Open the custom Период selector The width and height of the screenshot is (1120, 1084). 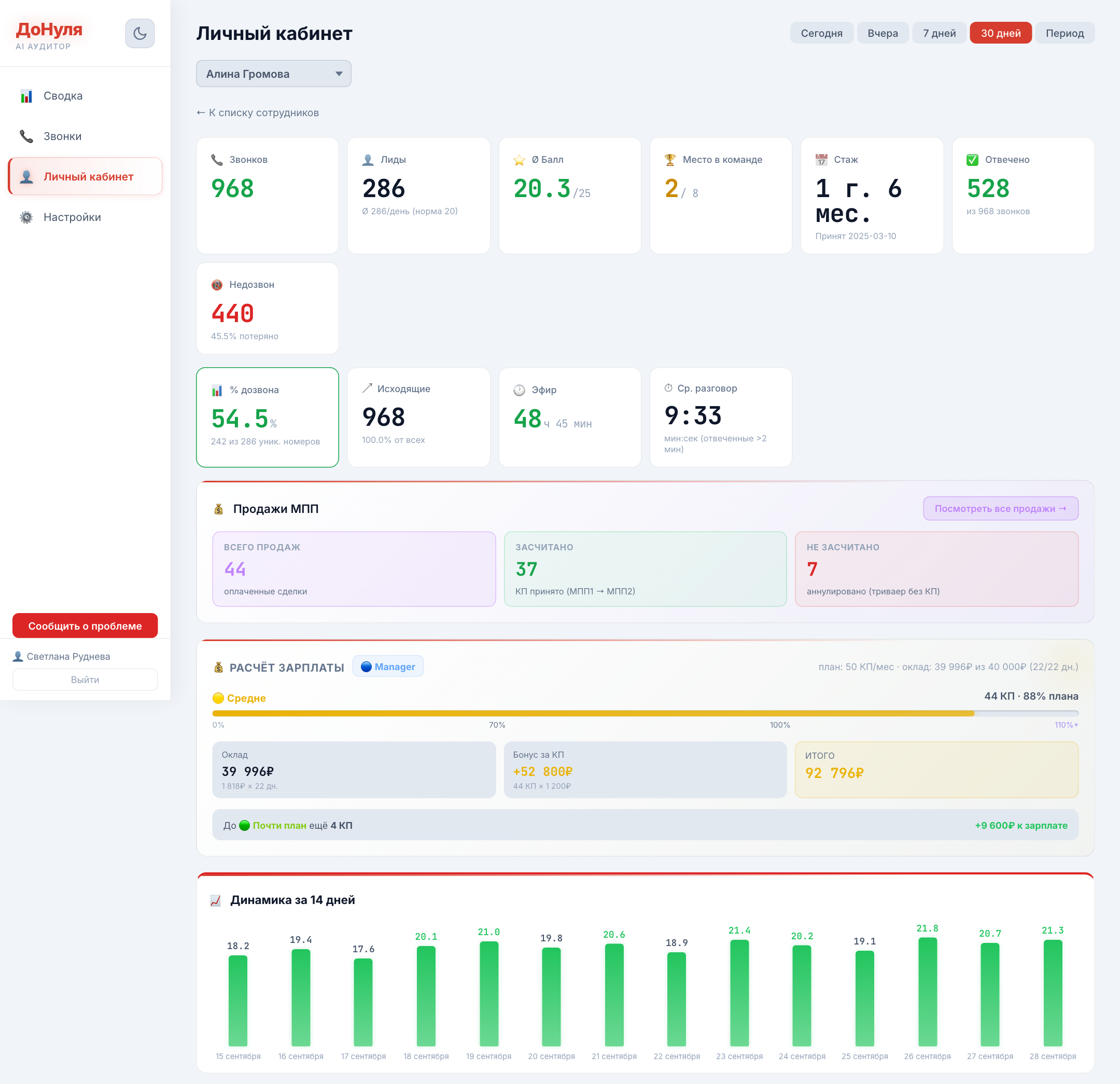[x=1065, y=33]
